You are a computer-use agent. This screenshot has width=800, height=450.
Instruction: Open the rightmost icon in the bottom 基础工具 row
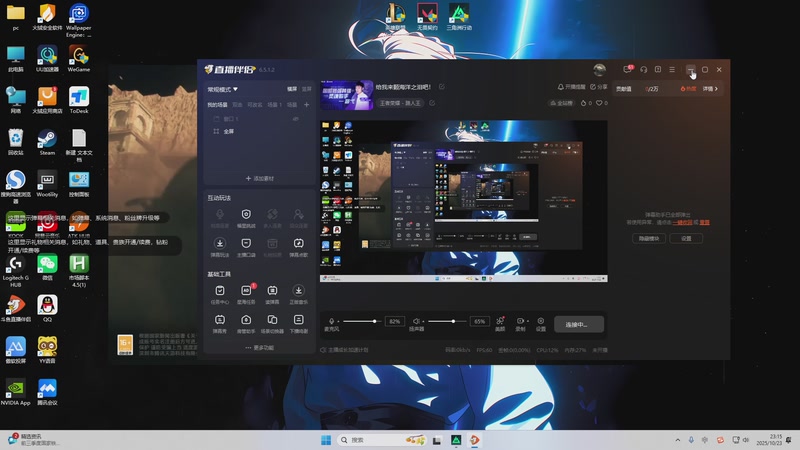coord(298,319)
